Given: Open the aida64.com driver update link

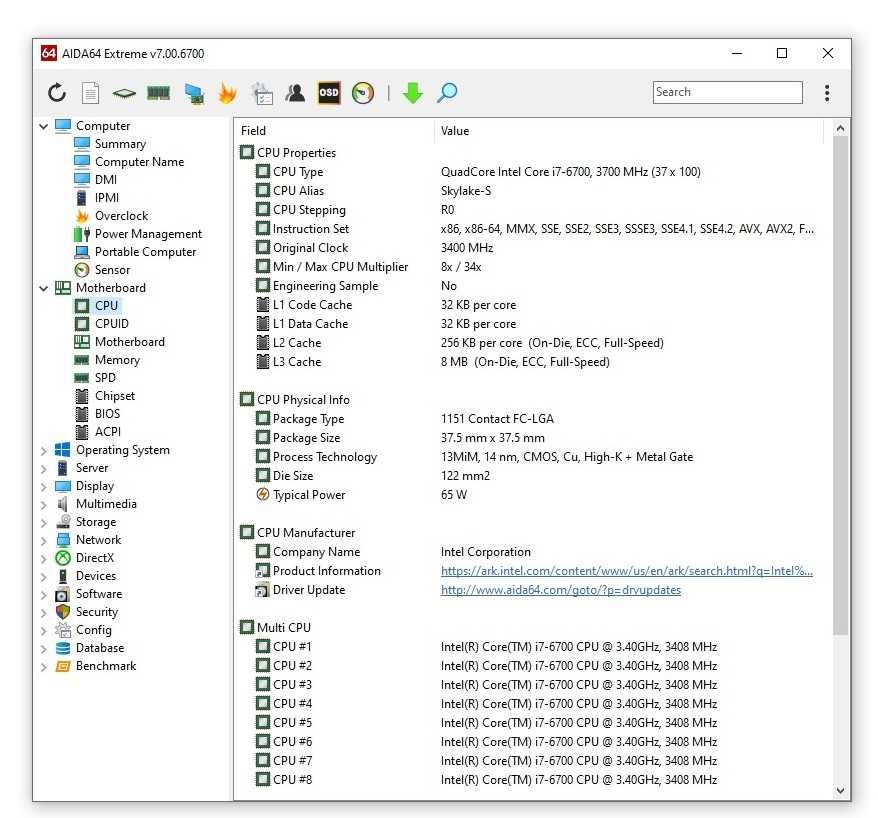Looking at the screenshot, I should [x=561, y=590].
